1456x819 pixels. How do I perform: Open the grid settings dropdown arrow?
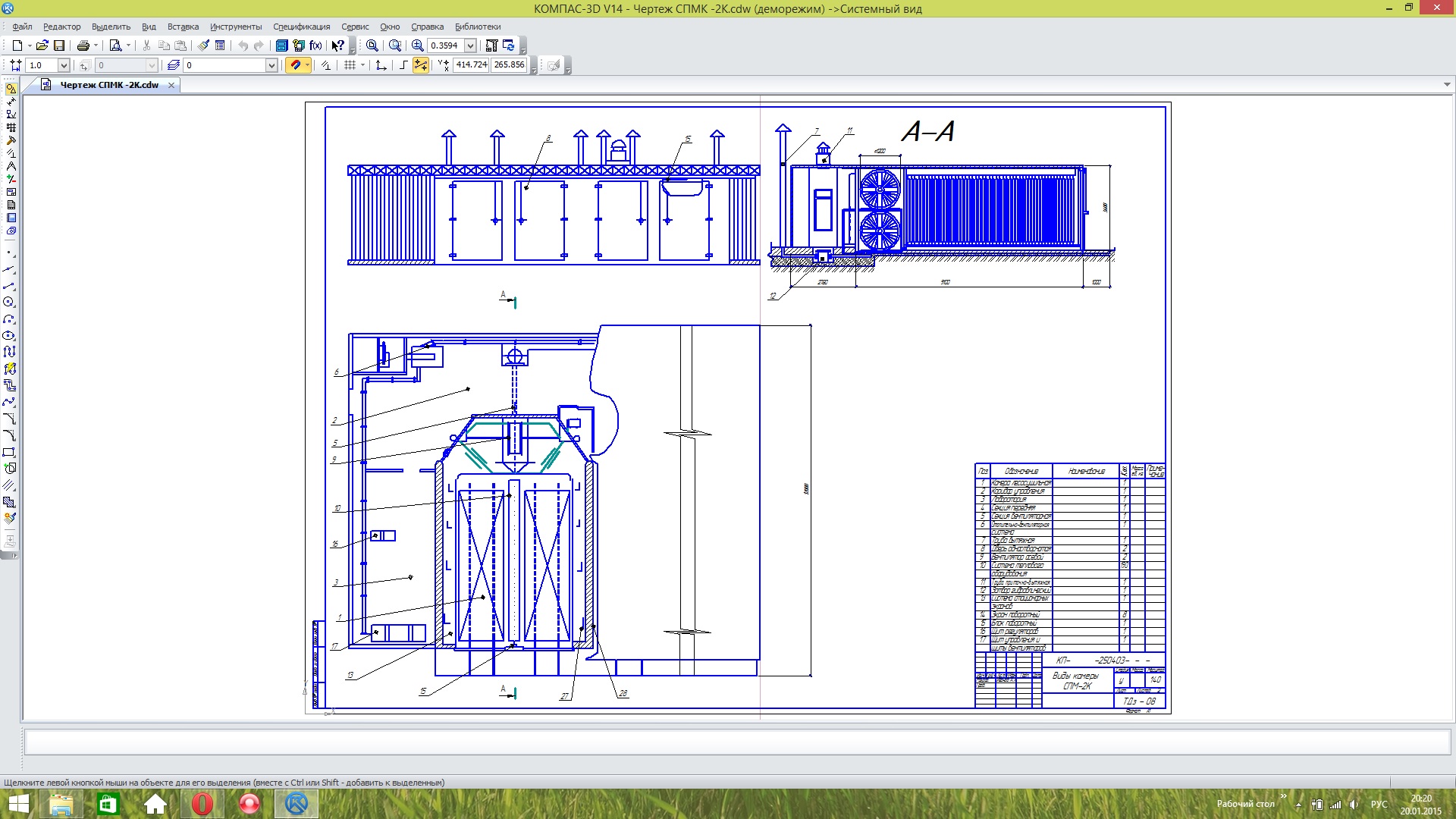(362, 65)
